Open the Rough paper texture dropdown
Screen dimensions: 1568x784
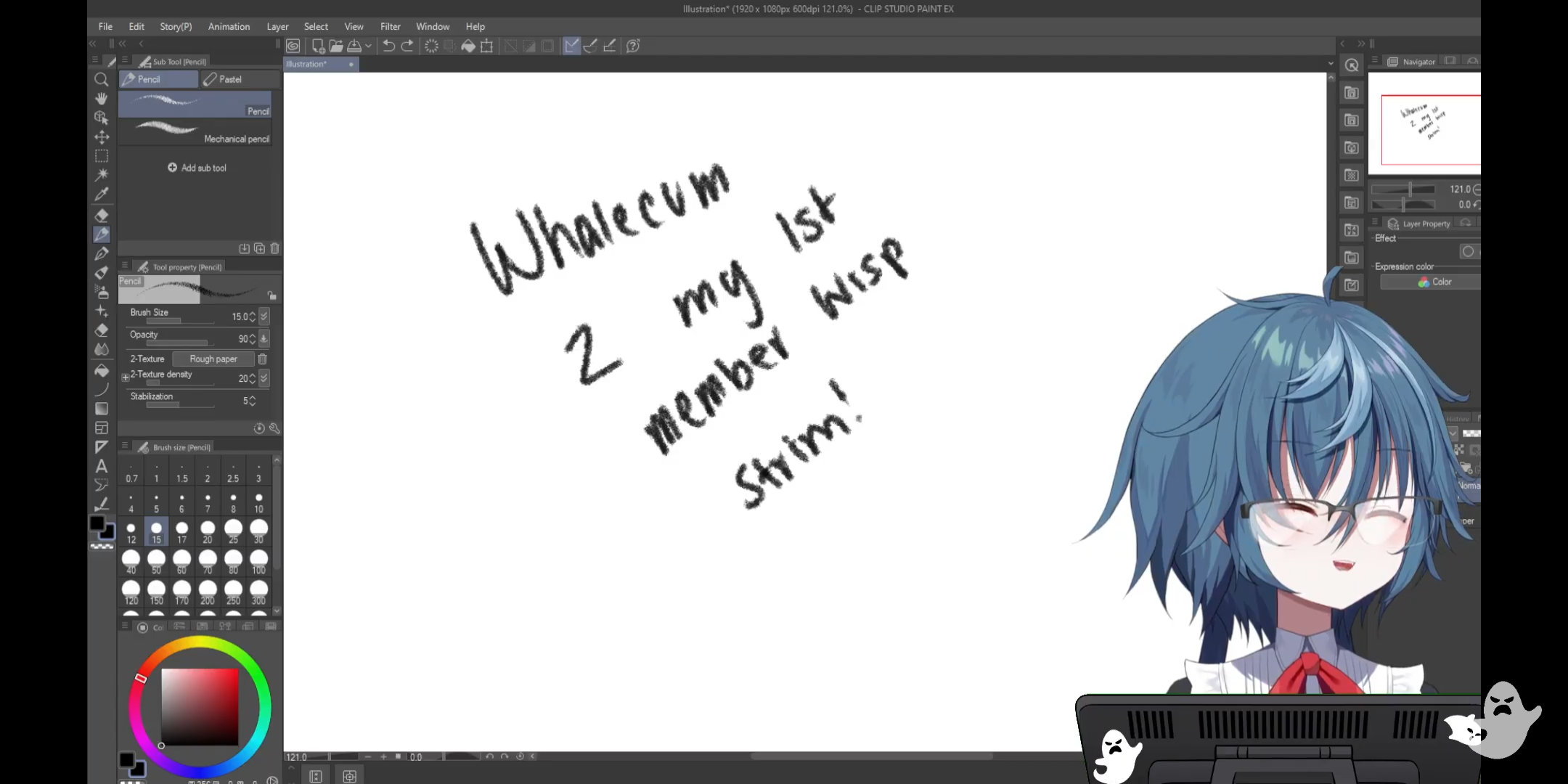(213, 359)
